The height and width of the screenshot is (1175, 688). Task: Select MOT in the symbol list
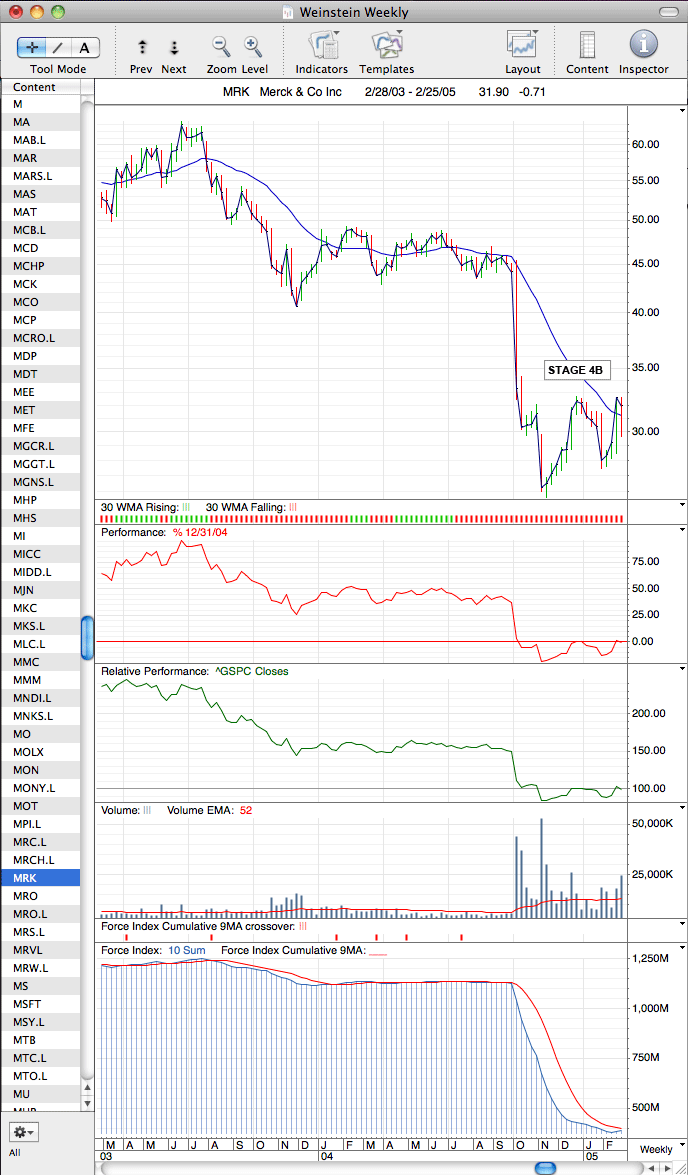click(x=40, y=806)
